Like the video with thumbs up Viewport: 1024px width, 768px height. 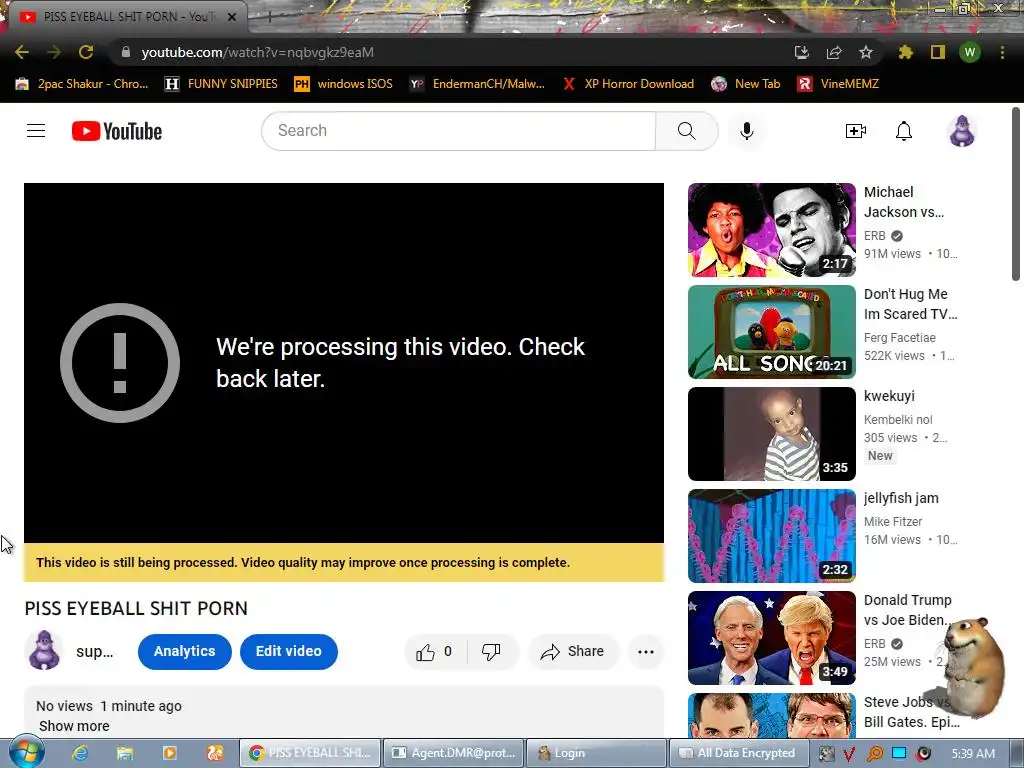(x=435, y=652)
